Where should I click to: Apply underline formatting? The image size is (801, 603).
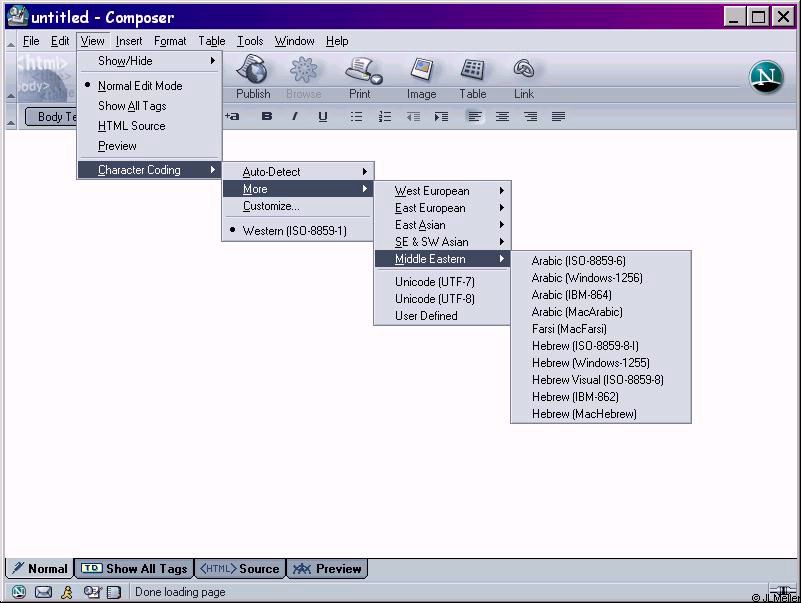(x=322, y=117)
